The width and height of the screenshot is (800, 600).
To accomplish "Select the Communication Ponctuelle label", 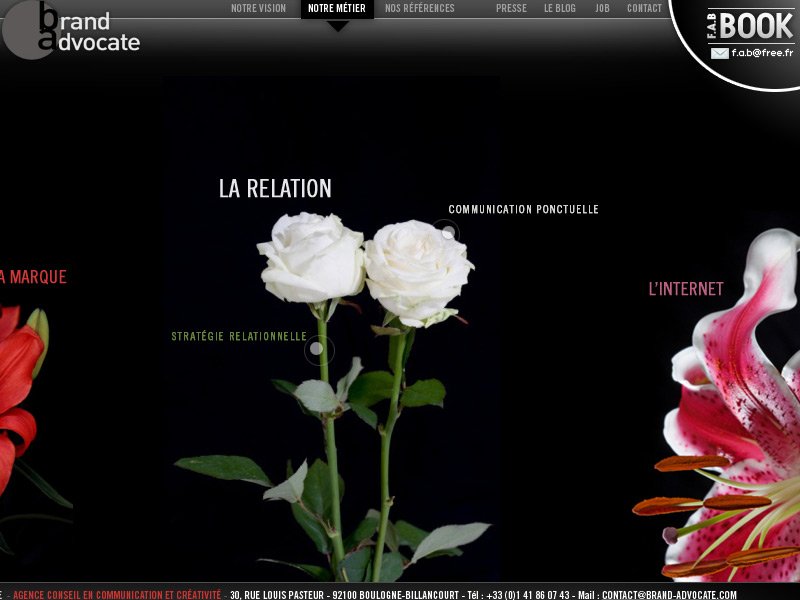I will tap(523, 209).
